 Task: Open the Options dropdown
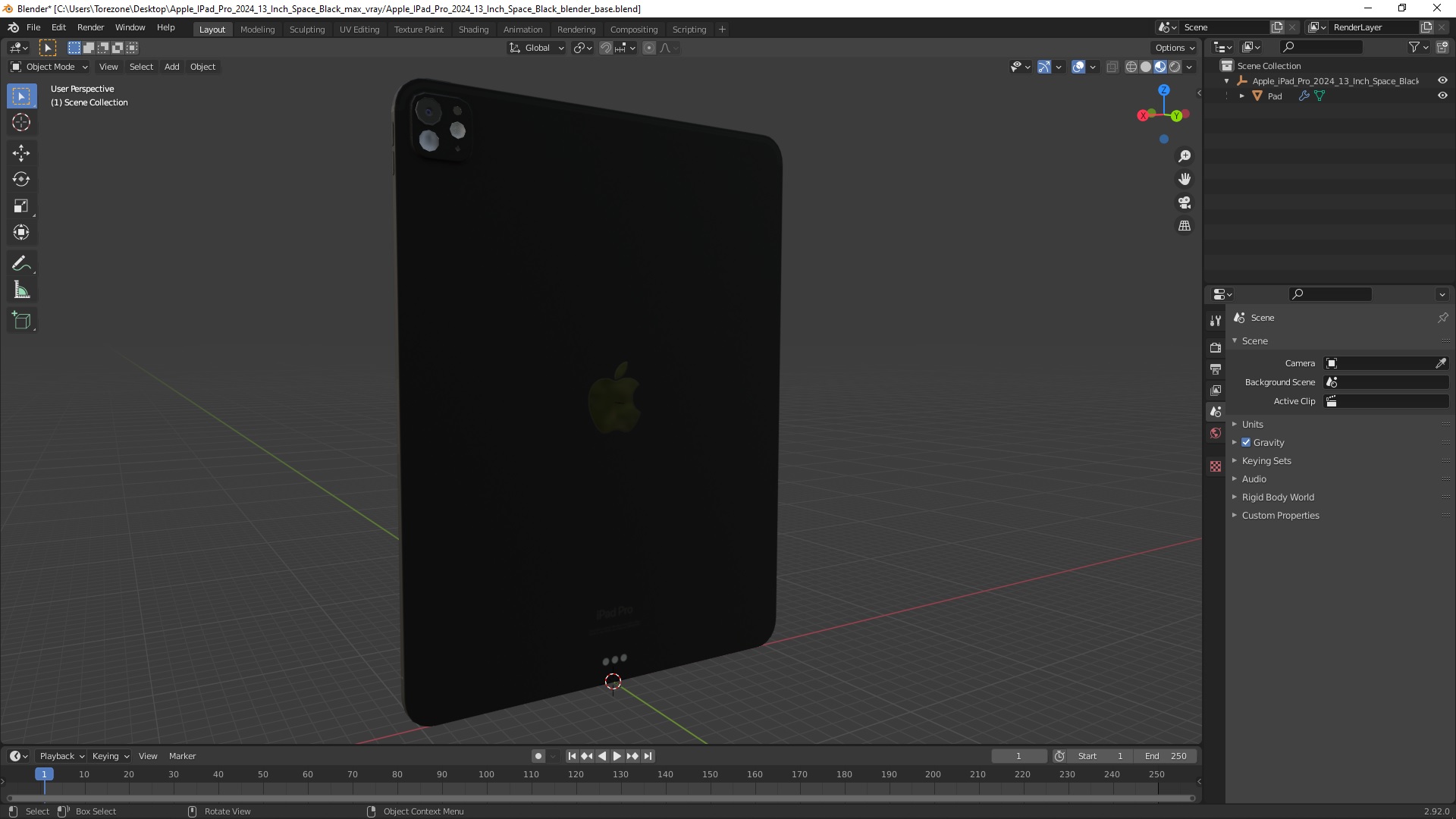tap(1175, 48)
